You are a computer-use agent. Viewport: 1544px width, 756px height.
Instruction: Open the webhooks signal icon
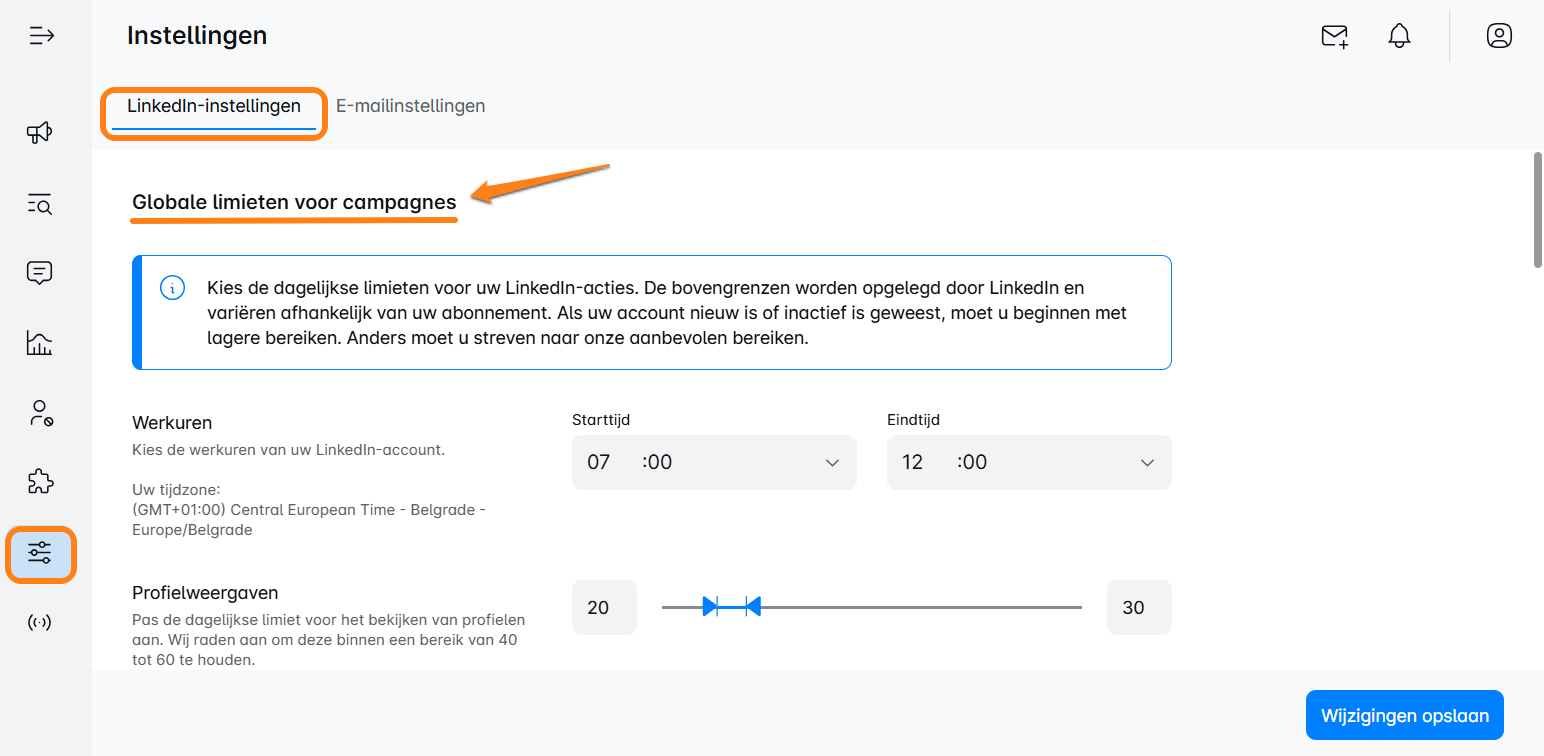tap(40, 623)
